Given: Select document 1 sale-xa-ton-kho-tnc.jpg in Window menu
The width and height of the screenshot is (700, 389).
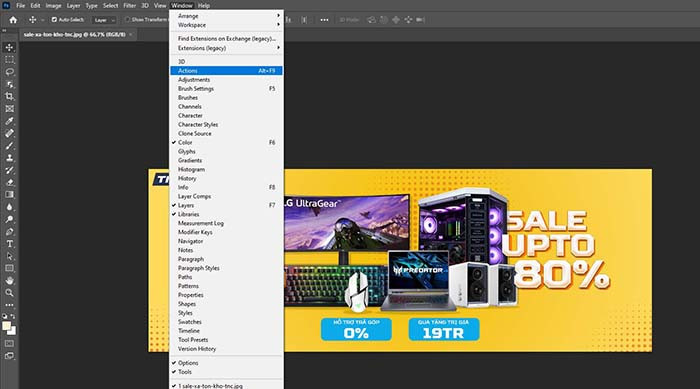Looking at the screenshot, I should tap(226, 385).
